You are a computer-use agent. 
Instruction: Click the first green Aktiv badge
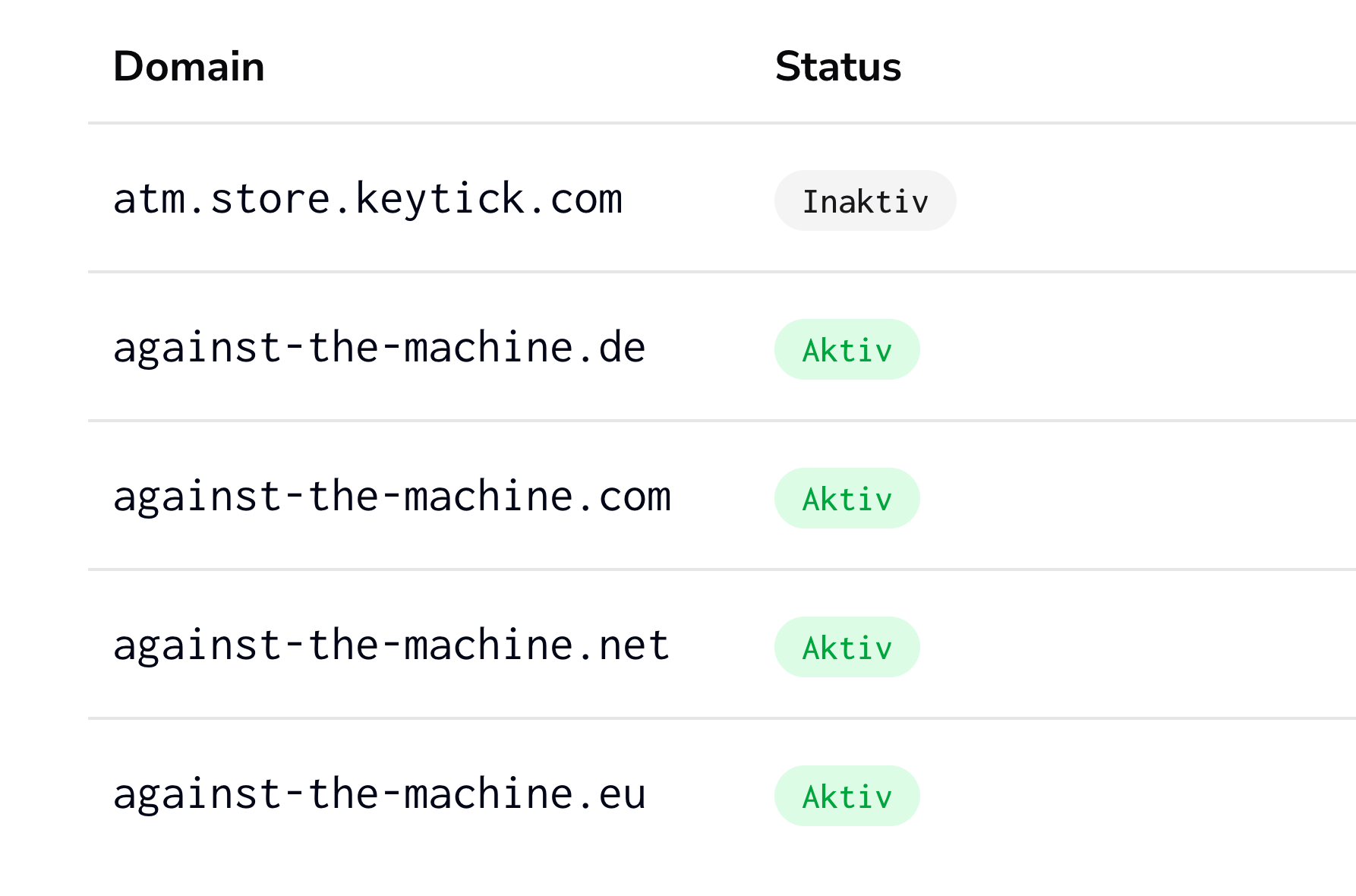pyautogui.click(x=847, y=350)
